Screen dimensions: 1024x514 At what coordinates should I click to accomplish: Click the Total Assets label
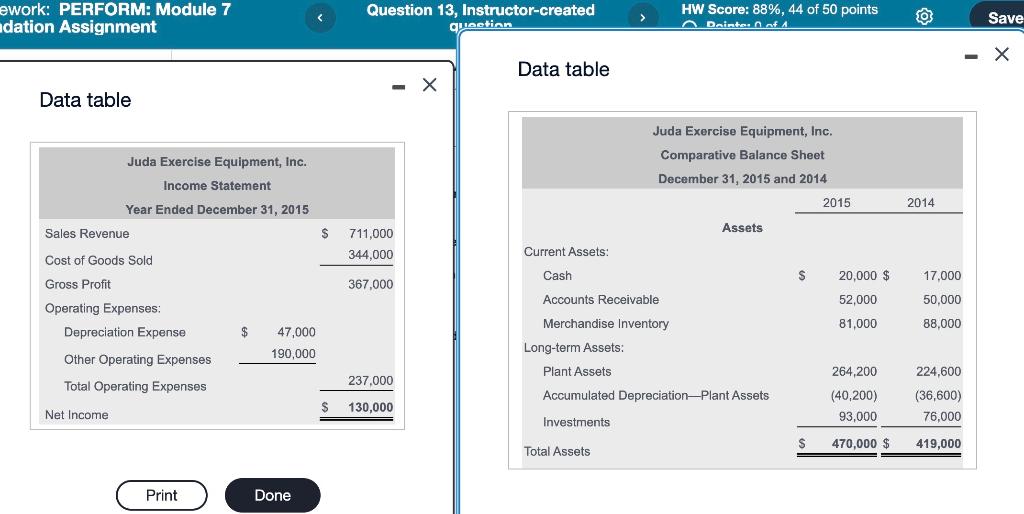[x=557, y=452]
